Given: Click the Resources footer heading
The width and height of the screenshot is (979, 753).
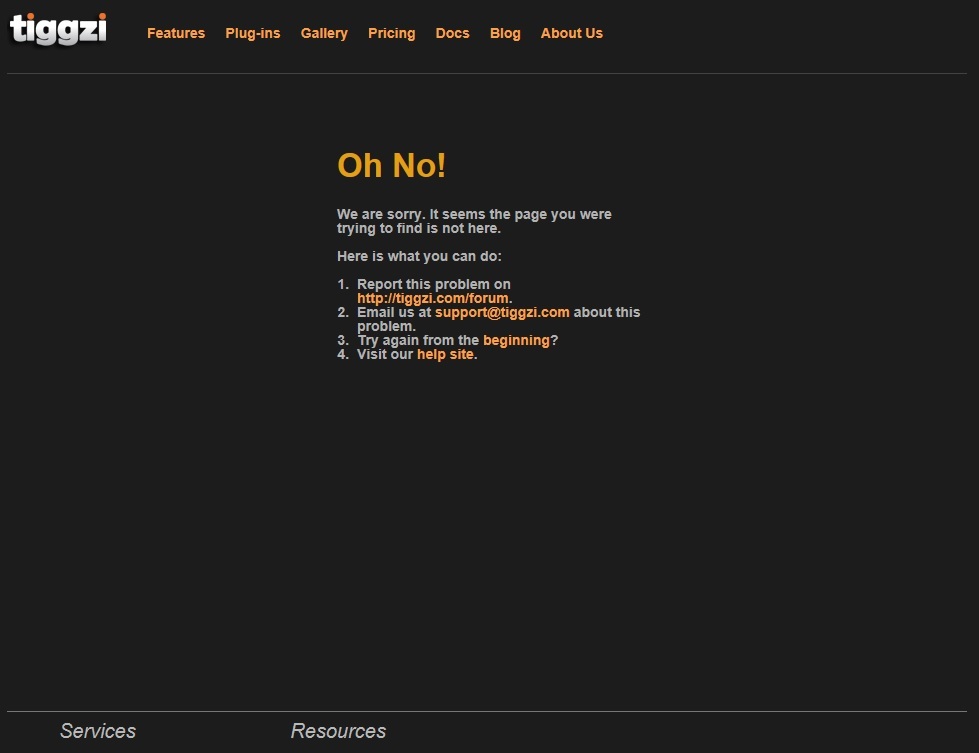Looking at the screenshot, I should click(x=338, y=731).
